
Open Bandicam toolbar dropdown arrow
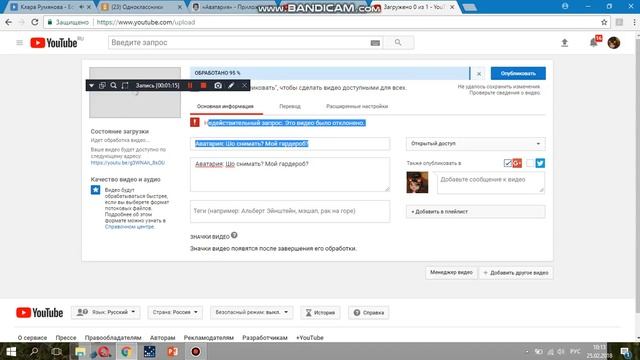(x=91, y=85)
